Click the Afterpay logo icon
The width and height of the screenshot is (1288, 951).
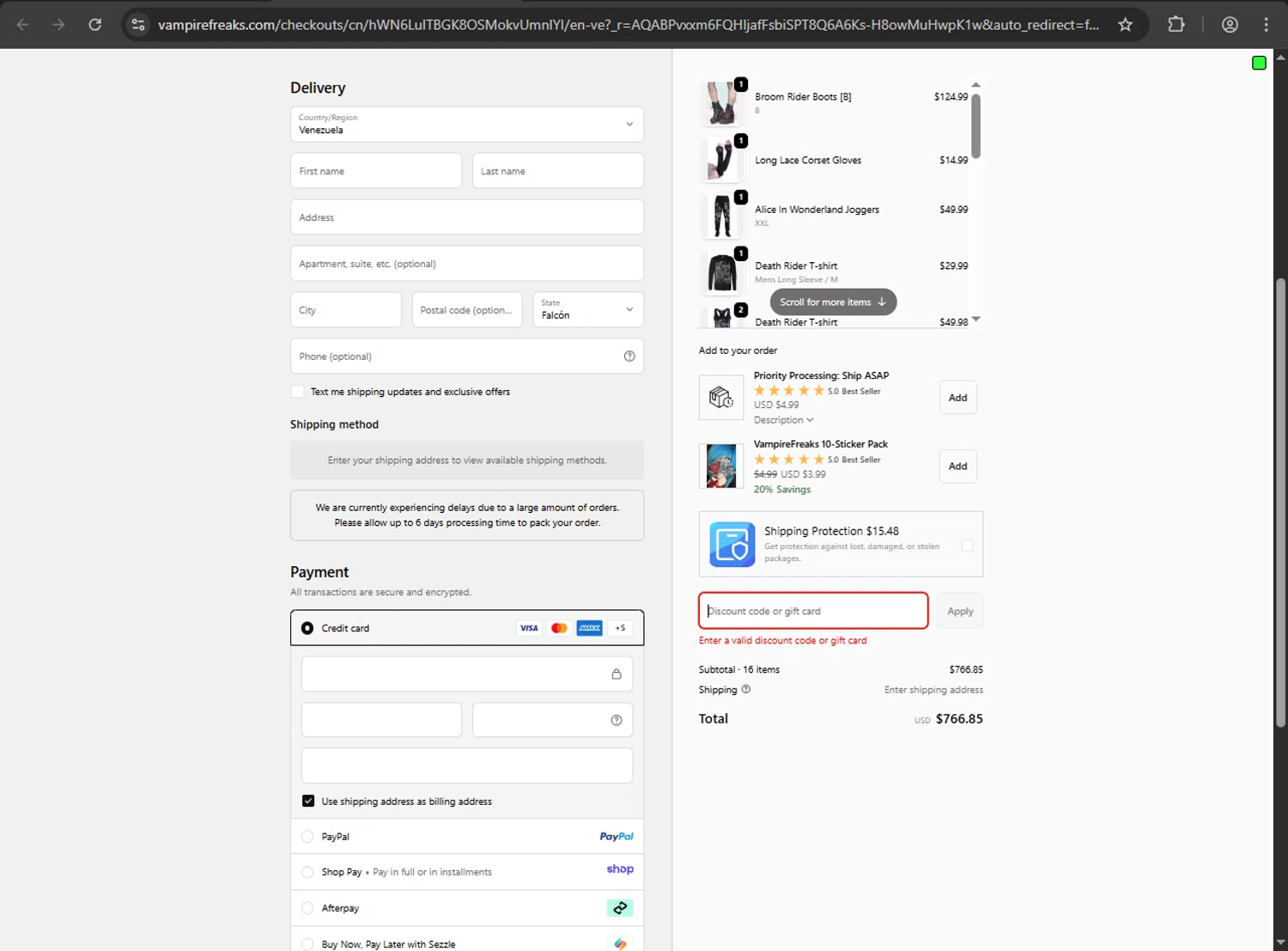620,908
